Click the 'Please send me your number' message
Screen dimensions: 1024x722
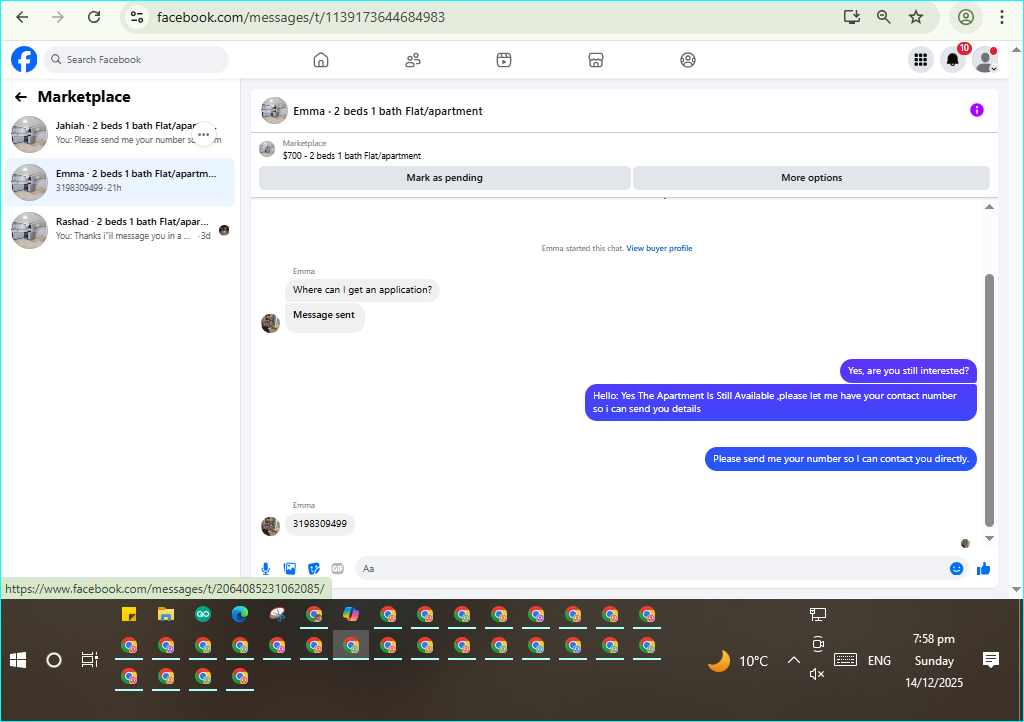840,459
